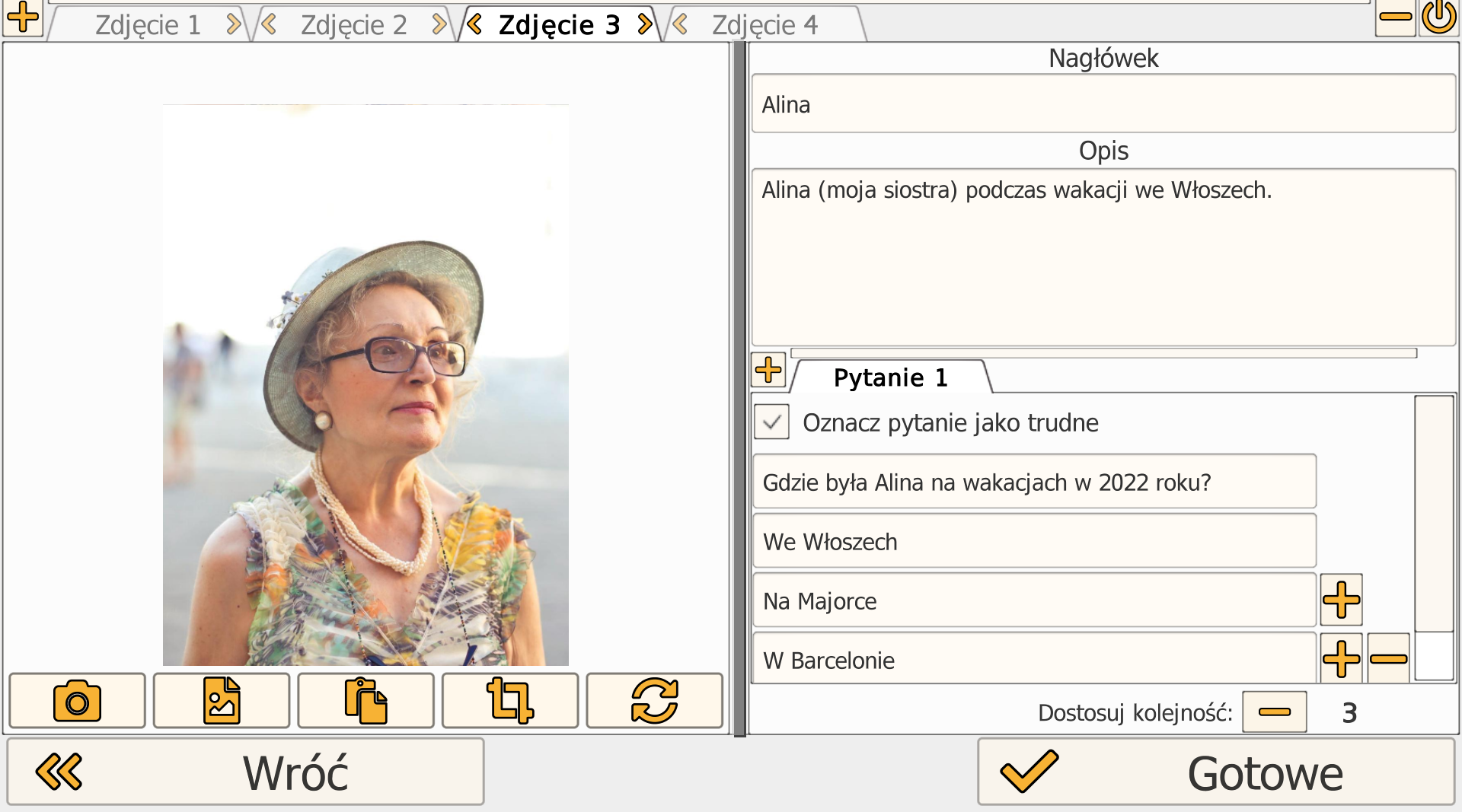This screenshot has height=812, width=1462.
Task: Select the crop tool
Action: 510,700
